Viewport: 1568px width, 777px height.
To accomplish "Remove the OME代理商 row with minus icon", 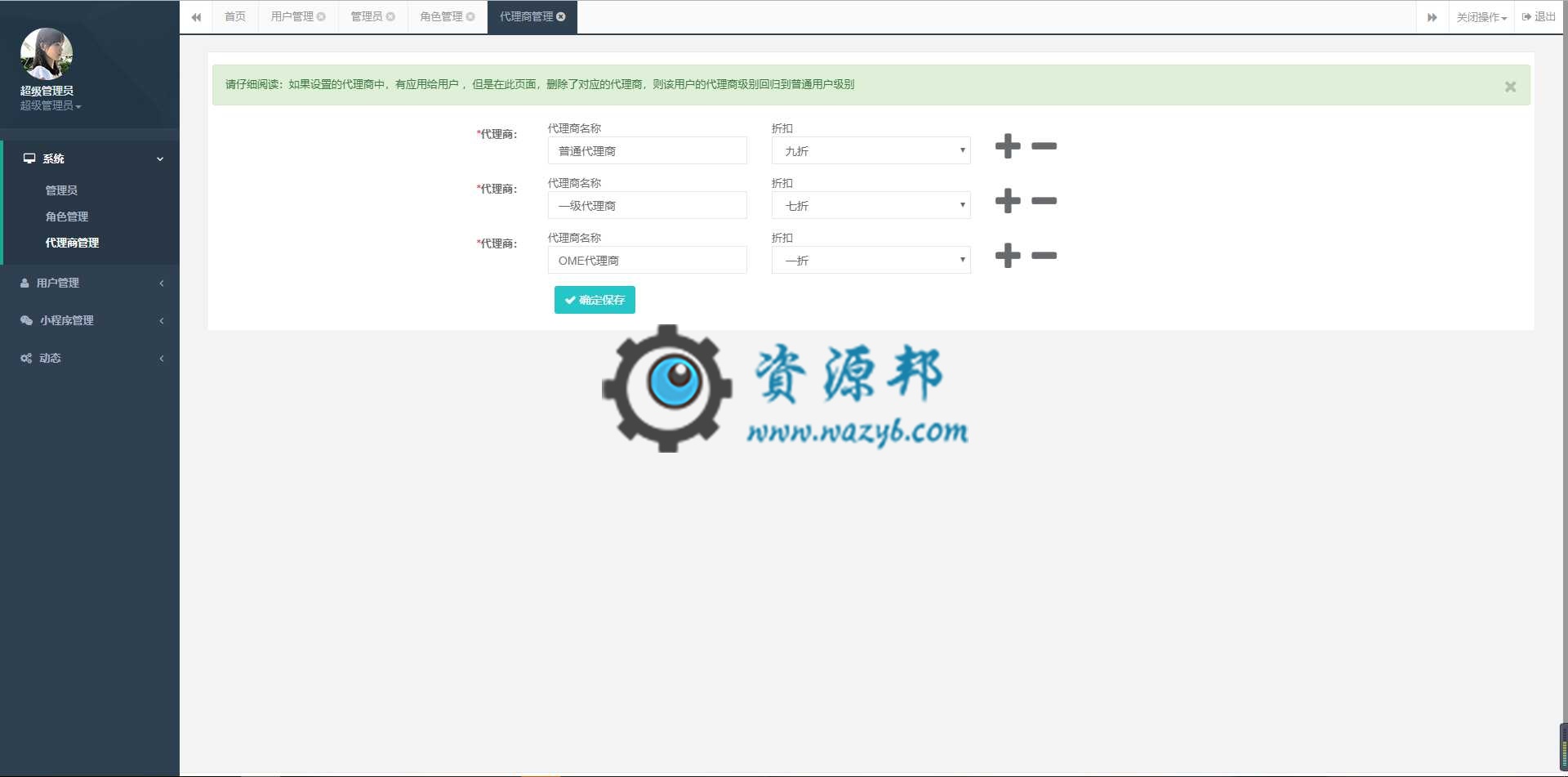I will [x=1044, y=256].
